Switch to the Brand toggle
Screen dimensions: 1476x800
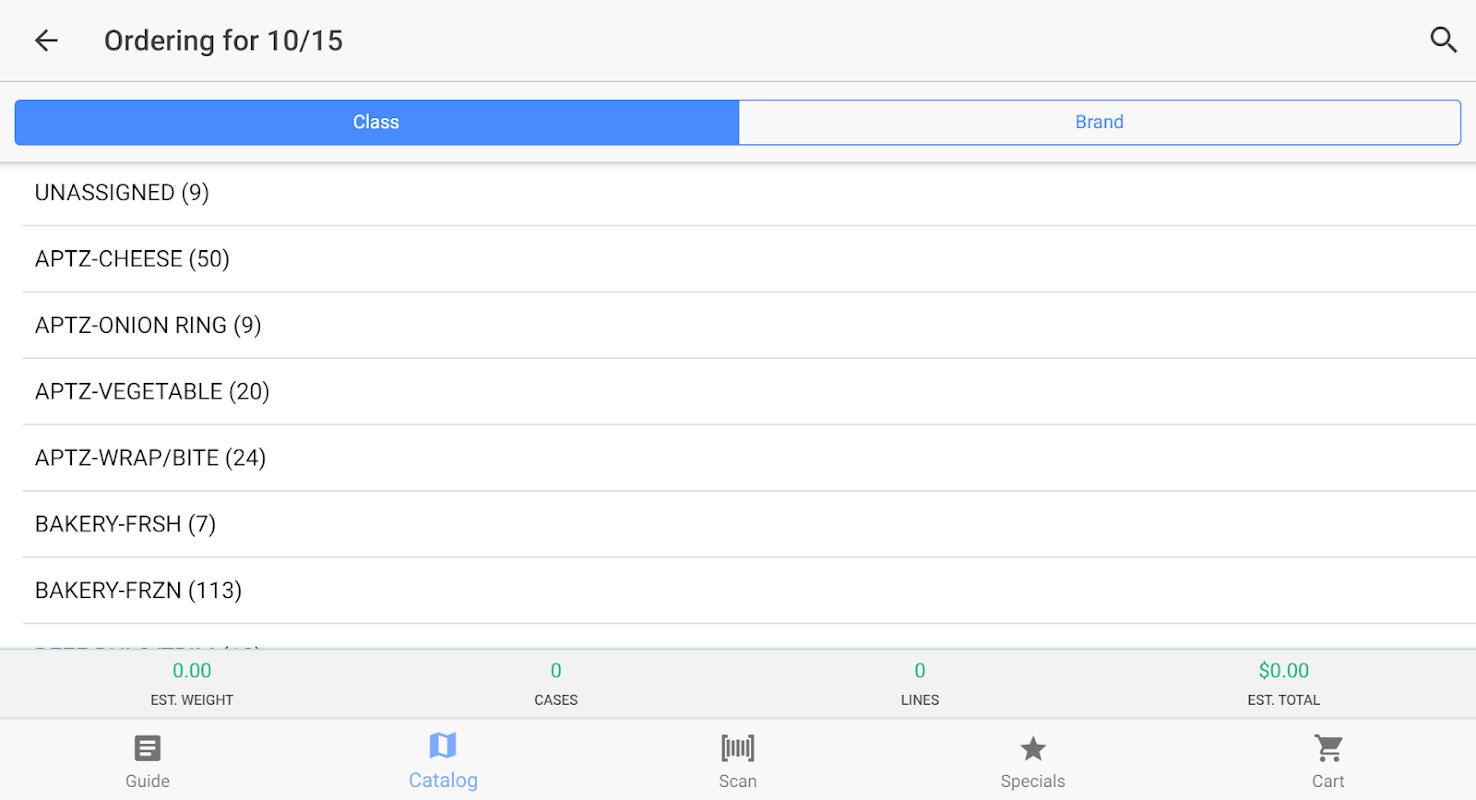pos(1099,122)
